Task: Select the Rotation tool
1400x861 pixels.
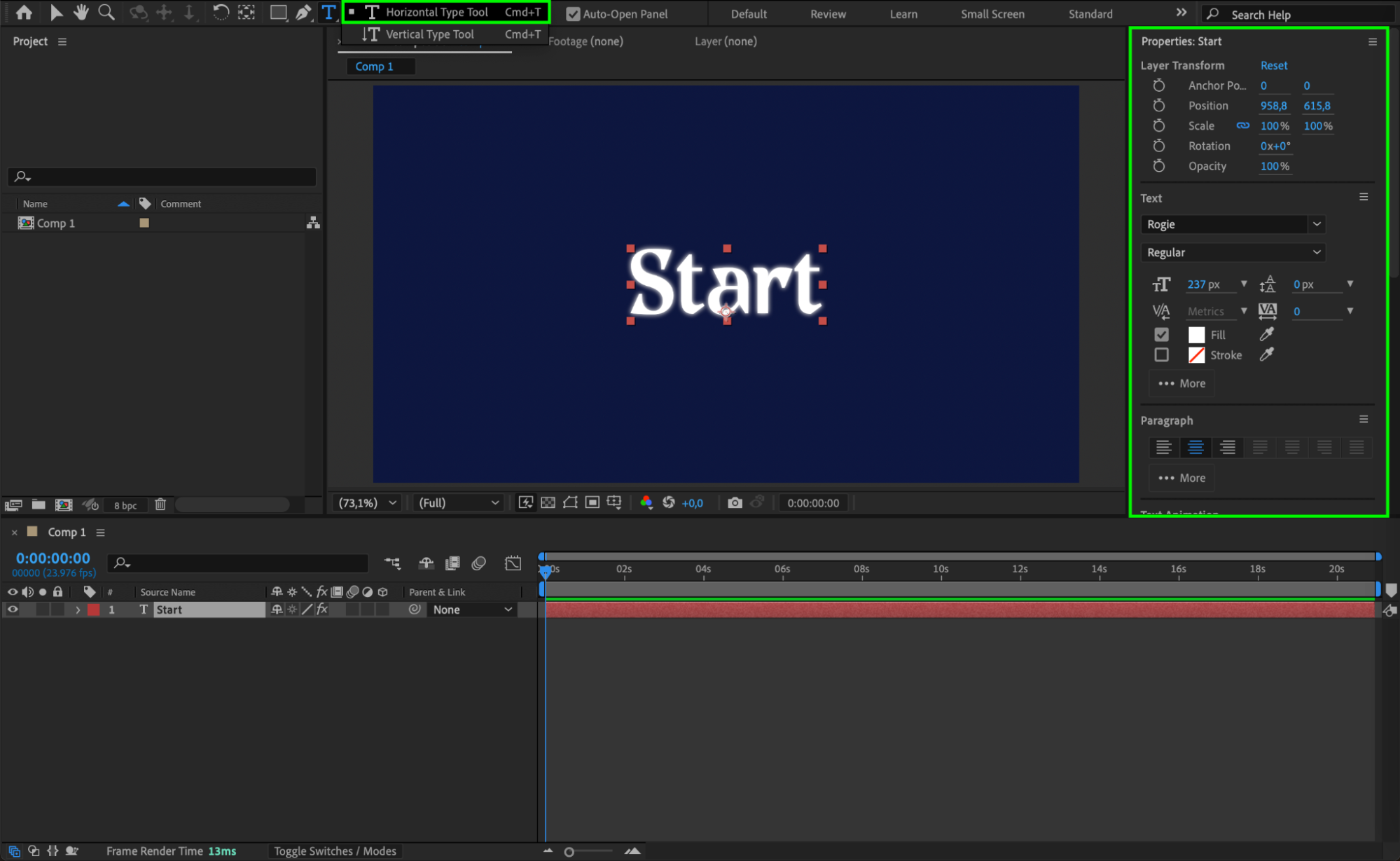Action: point(221,13)
